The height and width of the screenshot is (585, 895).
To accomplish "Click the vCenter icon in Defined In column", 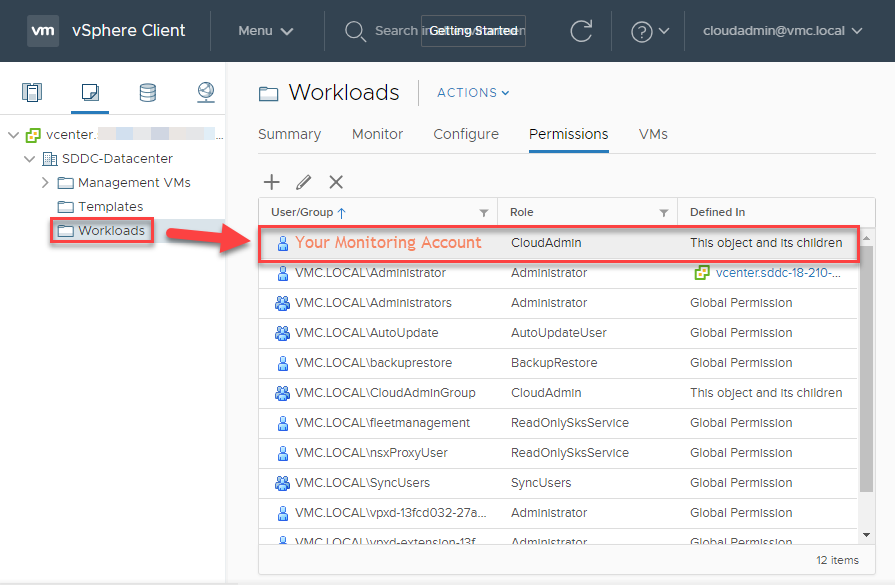I will pyautogui.click(x=702, y=273).
